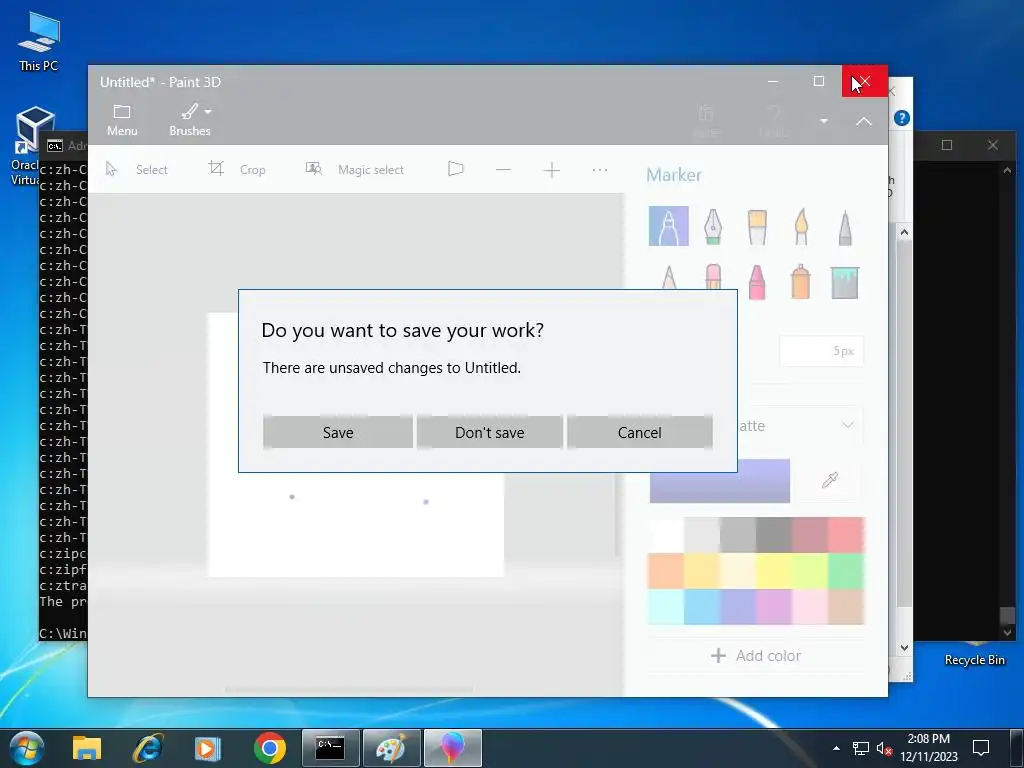This screenshot has width=1024, height=768.
Task: Select the Spray can tool
Action: point(801,282)
